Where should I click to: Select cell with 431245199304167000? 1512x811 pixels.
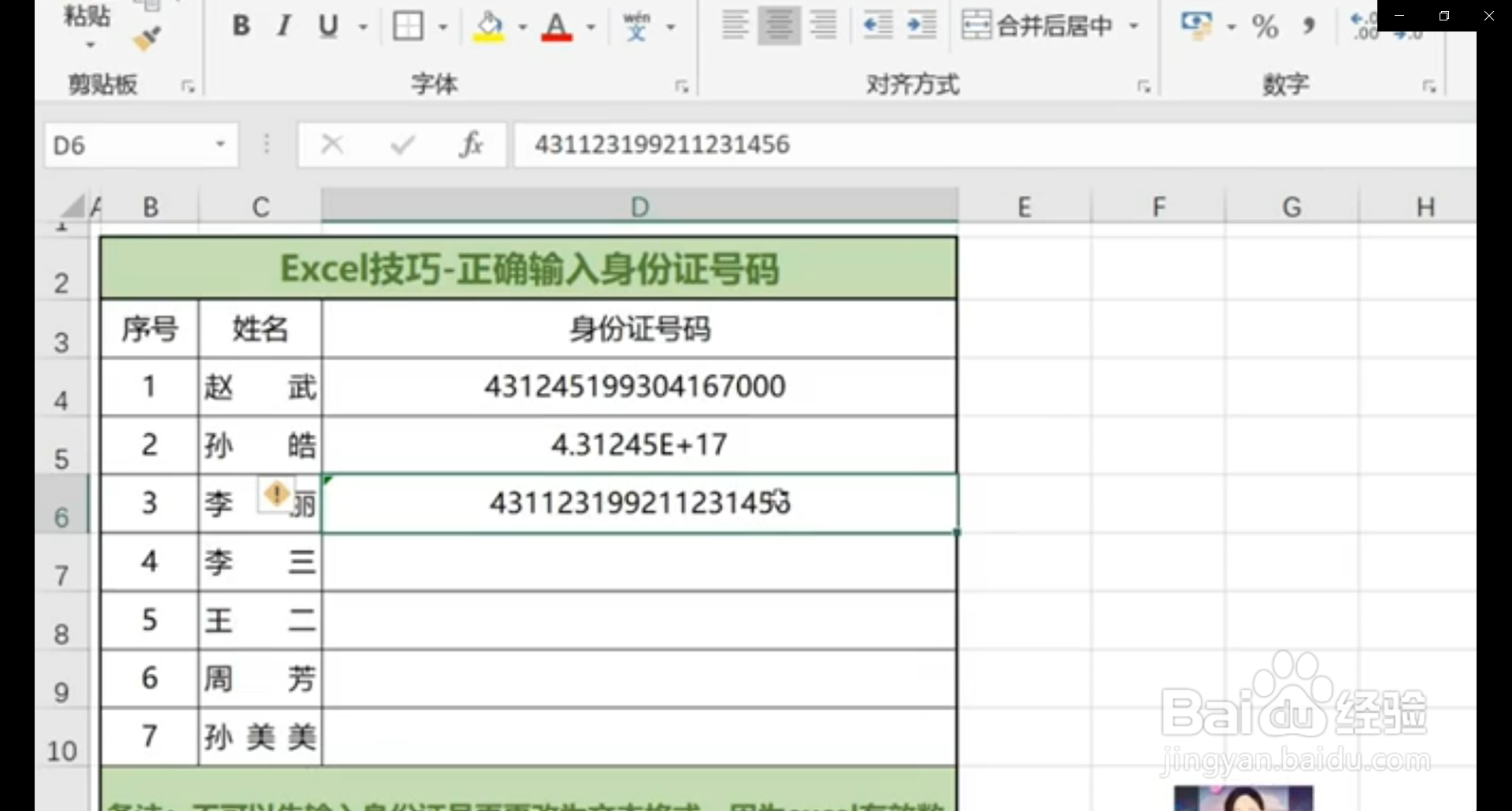point(639,387)
